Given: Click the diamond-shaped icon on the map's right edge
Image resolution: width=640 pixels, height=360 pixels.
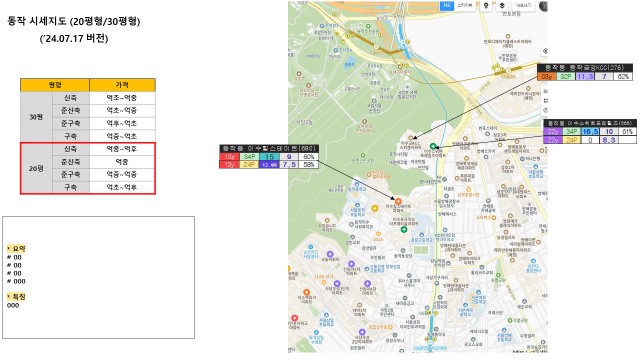Looking at the screenshot, I should pos(545,51).
